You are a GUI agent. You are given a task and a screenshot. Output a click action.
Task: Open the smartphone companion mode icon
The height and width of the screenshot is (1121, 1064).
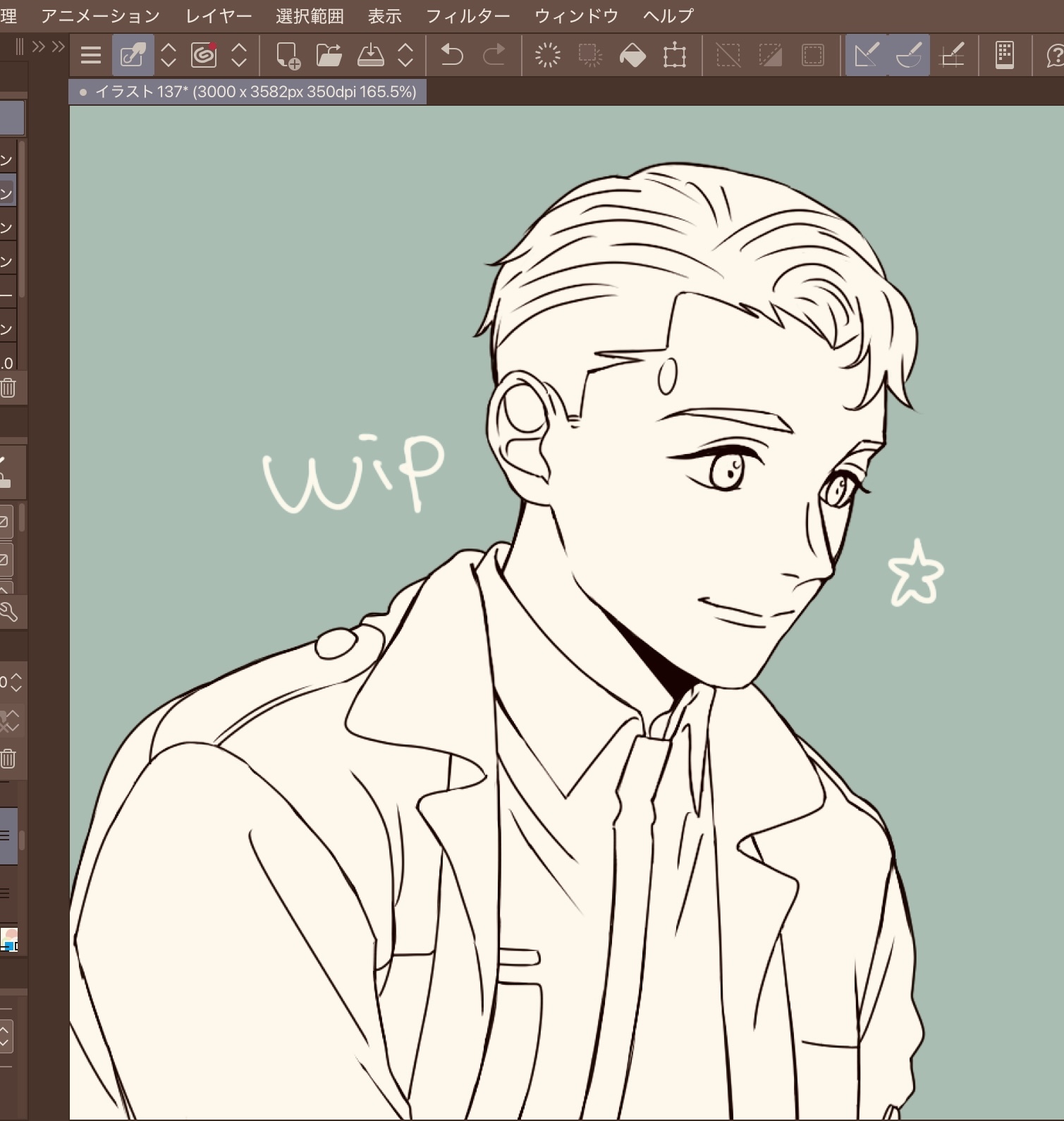1005,55
